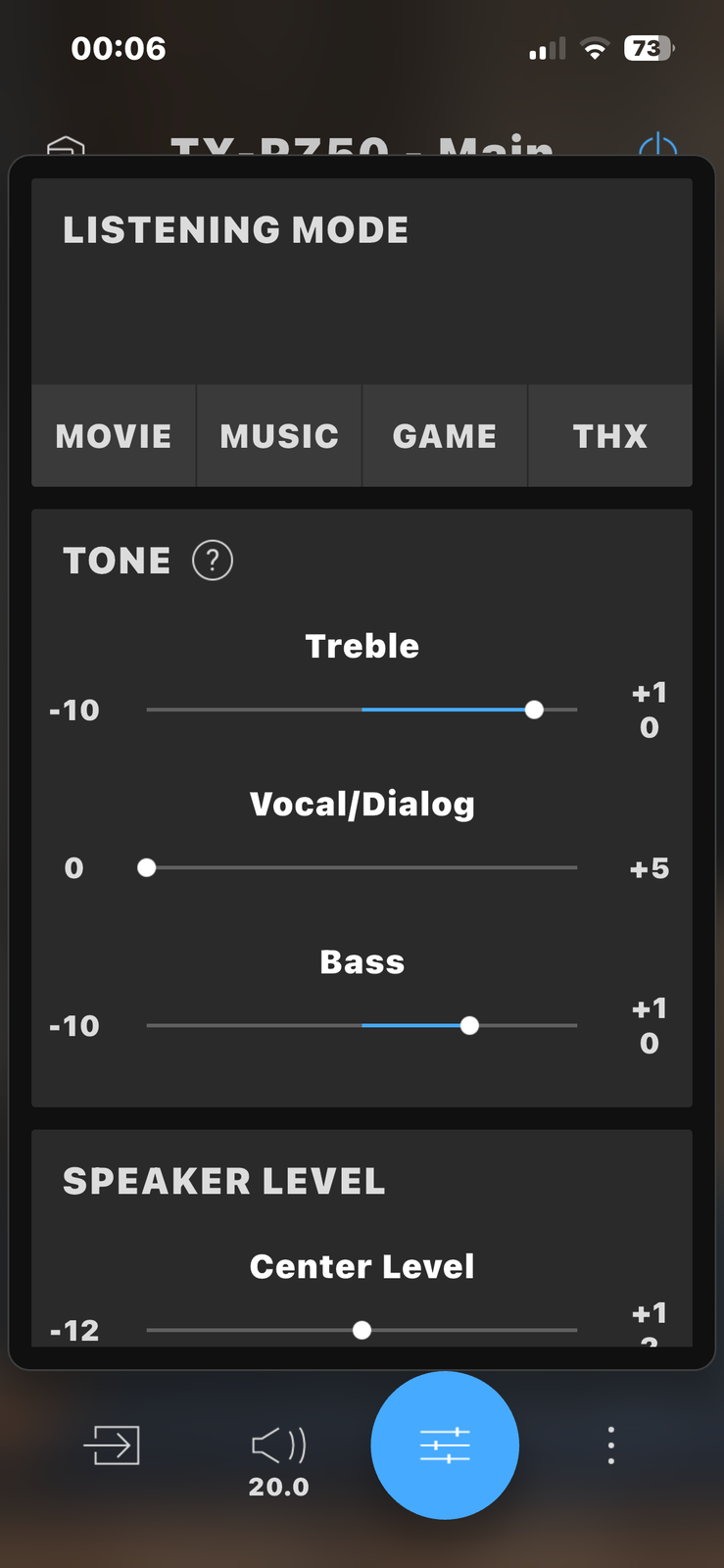Click the Treble slider handle
724x1568 pixels.
coord(534,710)
